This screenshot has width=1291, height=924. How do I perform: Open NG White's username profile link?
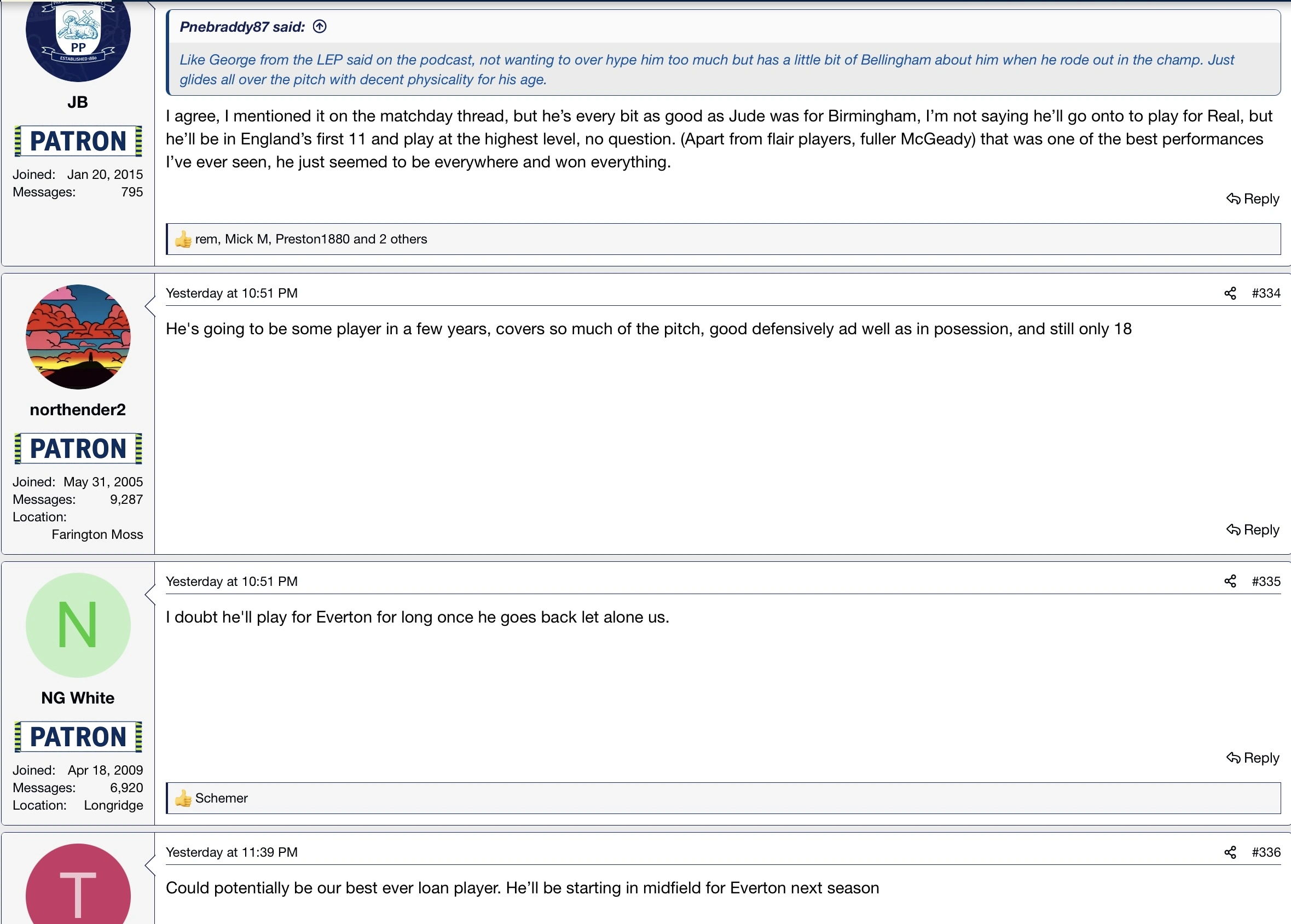pyautogui.click(x=77, y=698)
